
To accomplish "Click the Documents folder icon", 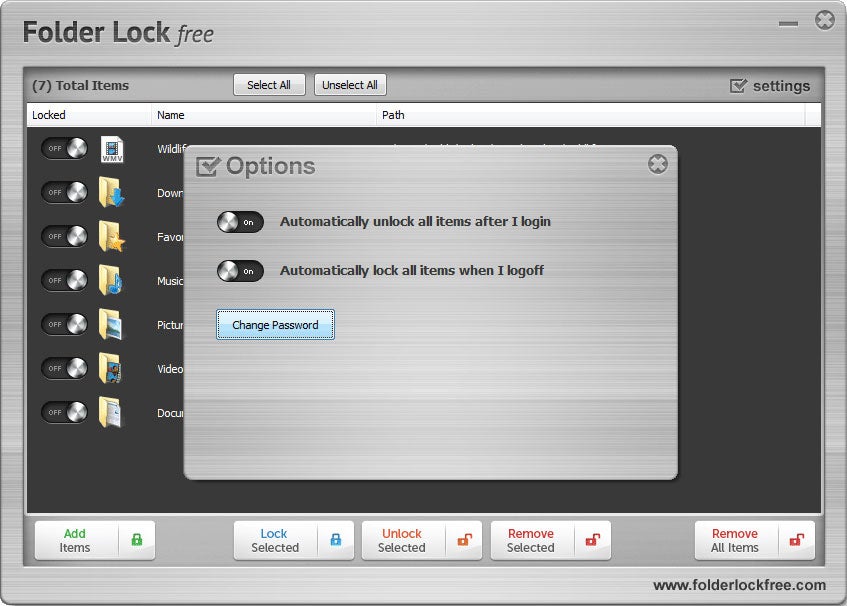I will pyautogui.click(x=110, y=412).
